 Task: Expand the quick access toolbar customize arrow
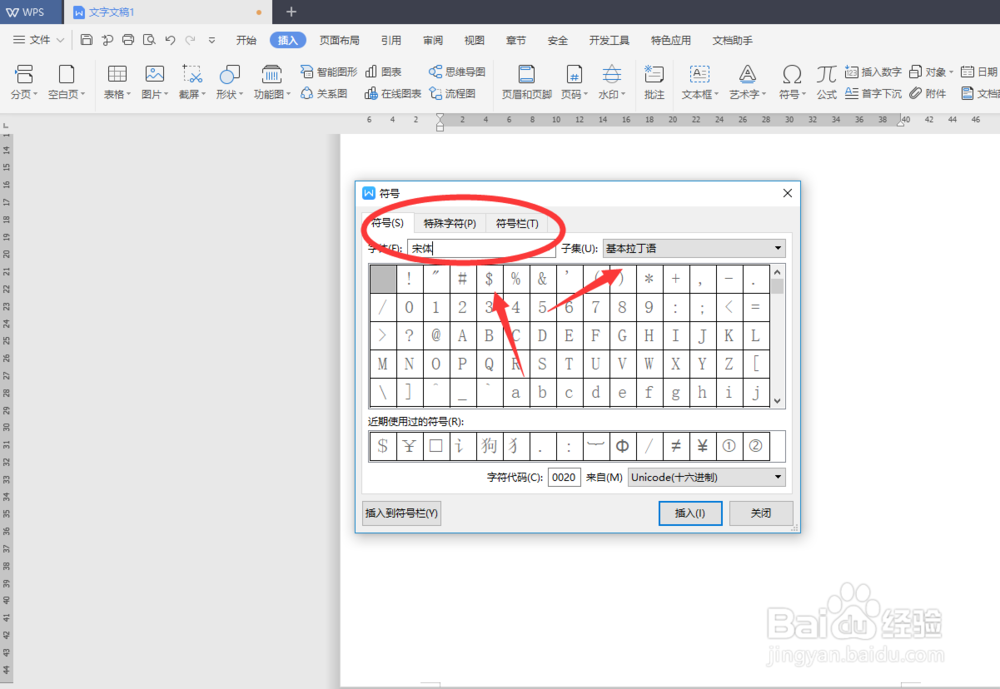[x=212, y=40]
